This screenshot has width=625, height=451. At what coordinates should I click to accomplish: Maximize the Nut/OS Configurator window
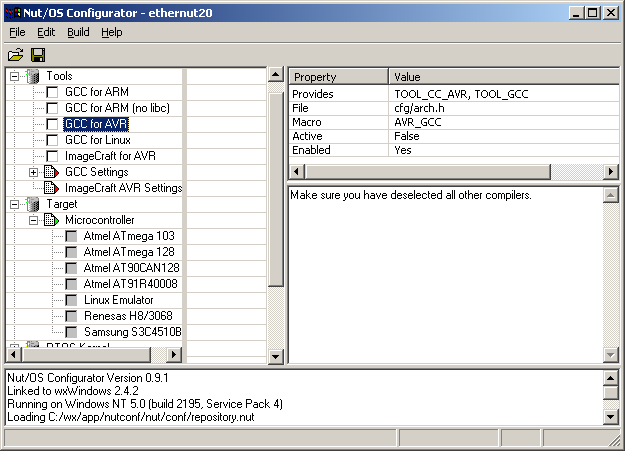pos(593,13)
